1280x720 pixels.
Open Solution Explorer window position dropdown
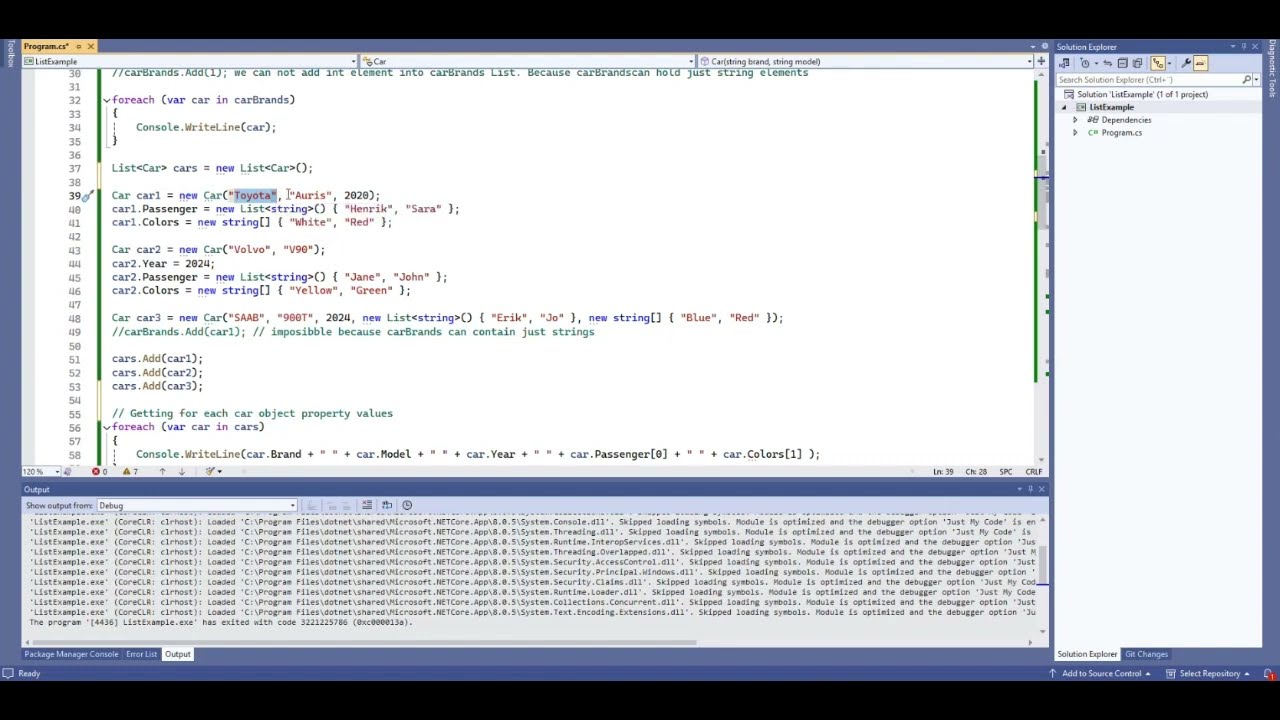(x=1233, y=47)
